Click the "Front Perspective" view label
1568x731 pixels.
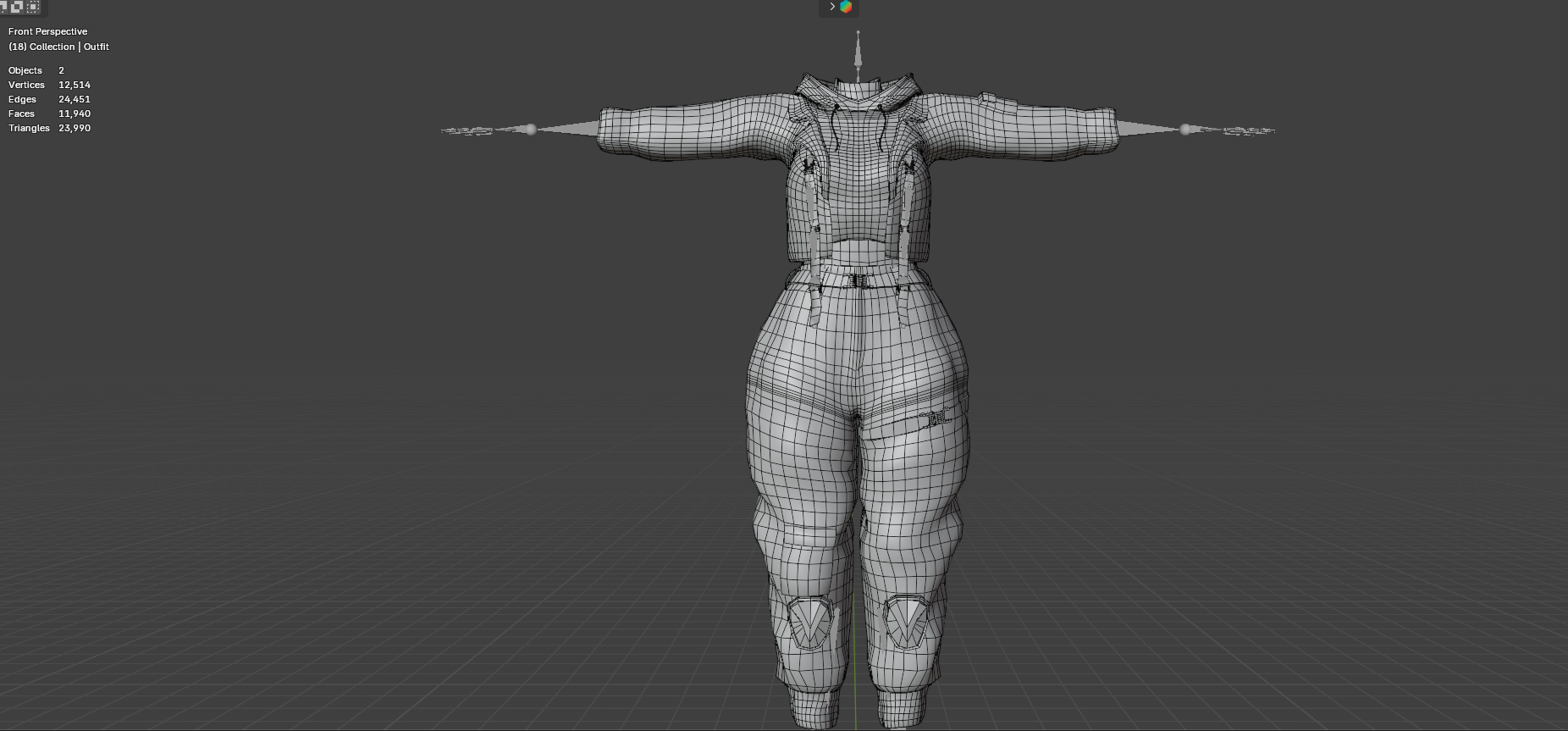47,31
